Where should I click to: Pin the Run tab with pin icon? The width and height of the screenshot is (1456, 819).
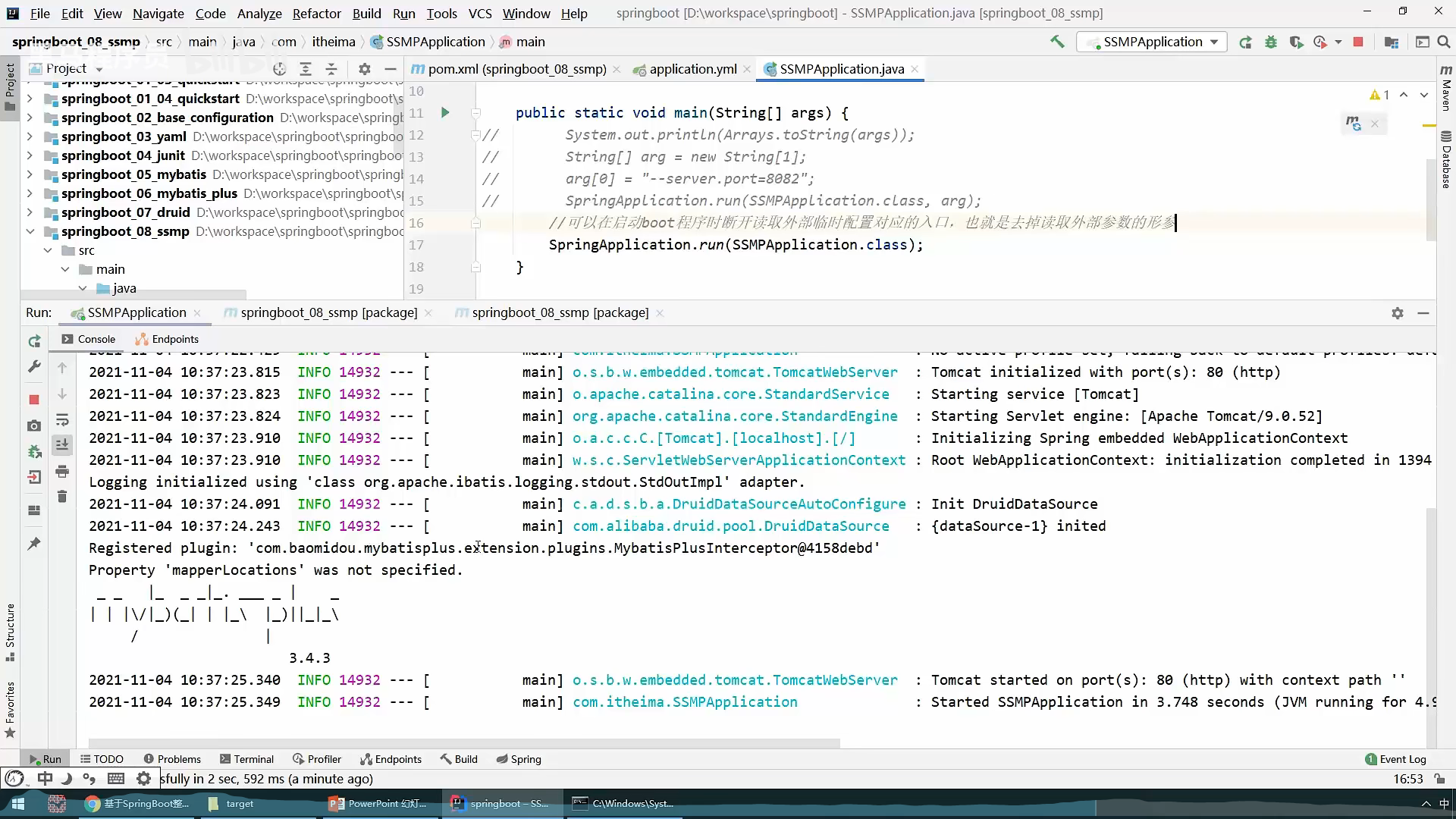[x=34, y=544]
